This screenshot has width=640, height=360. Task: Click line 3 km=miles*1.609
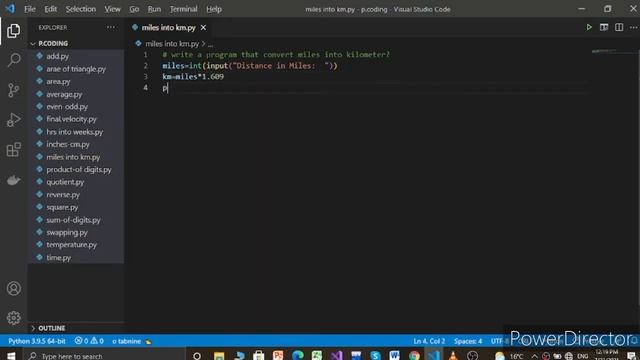point(193,77)
